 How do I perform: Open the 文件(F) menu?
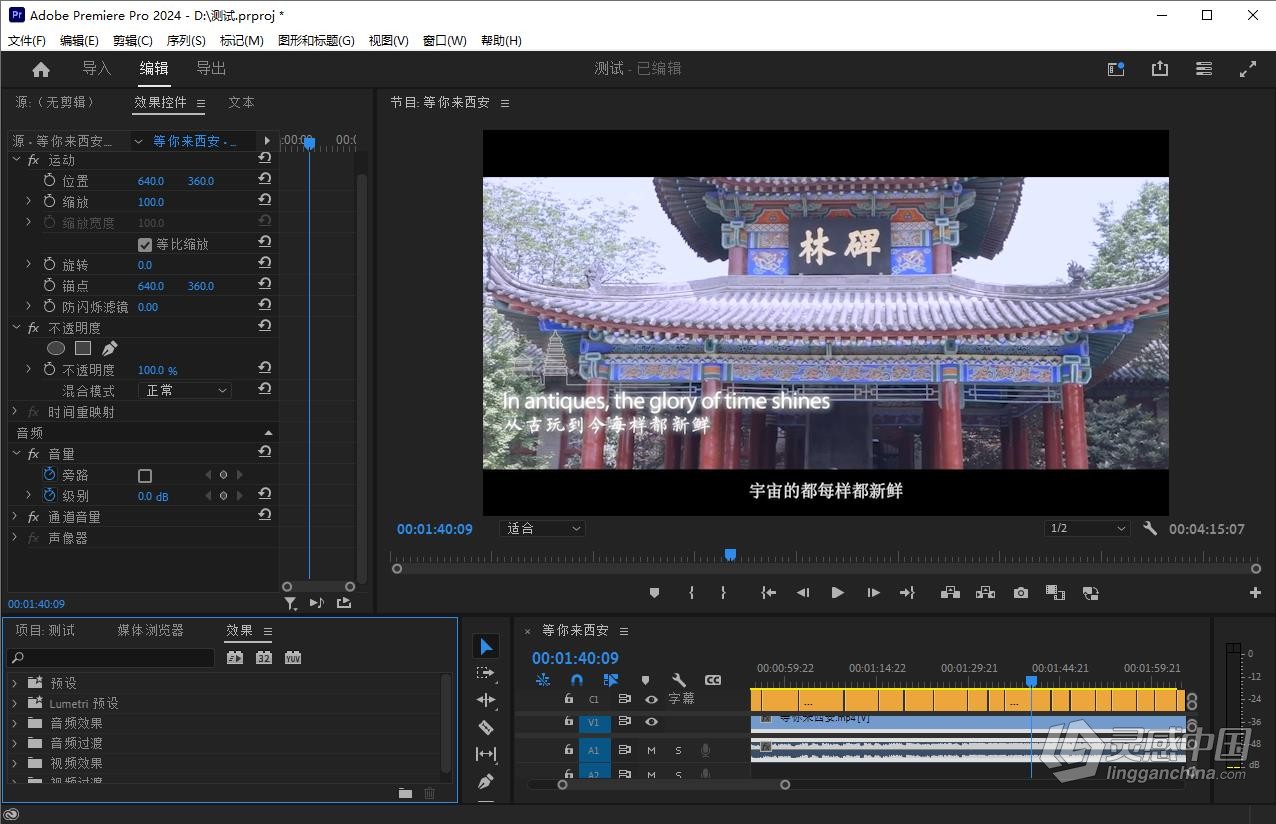27,41
